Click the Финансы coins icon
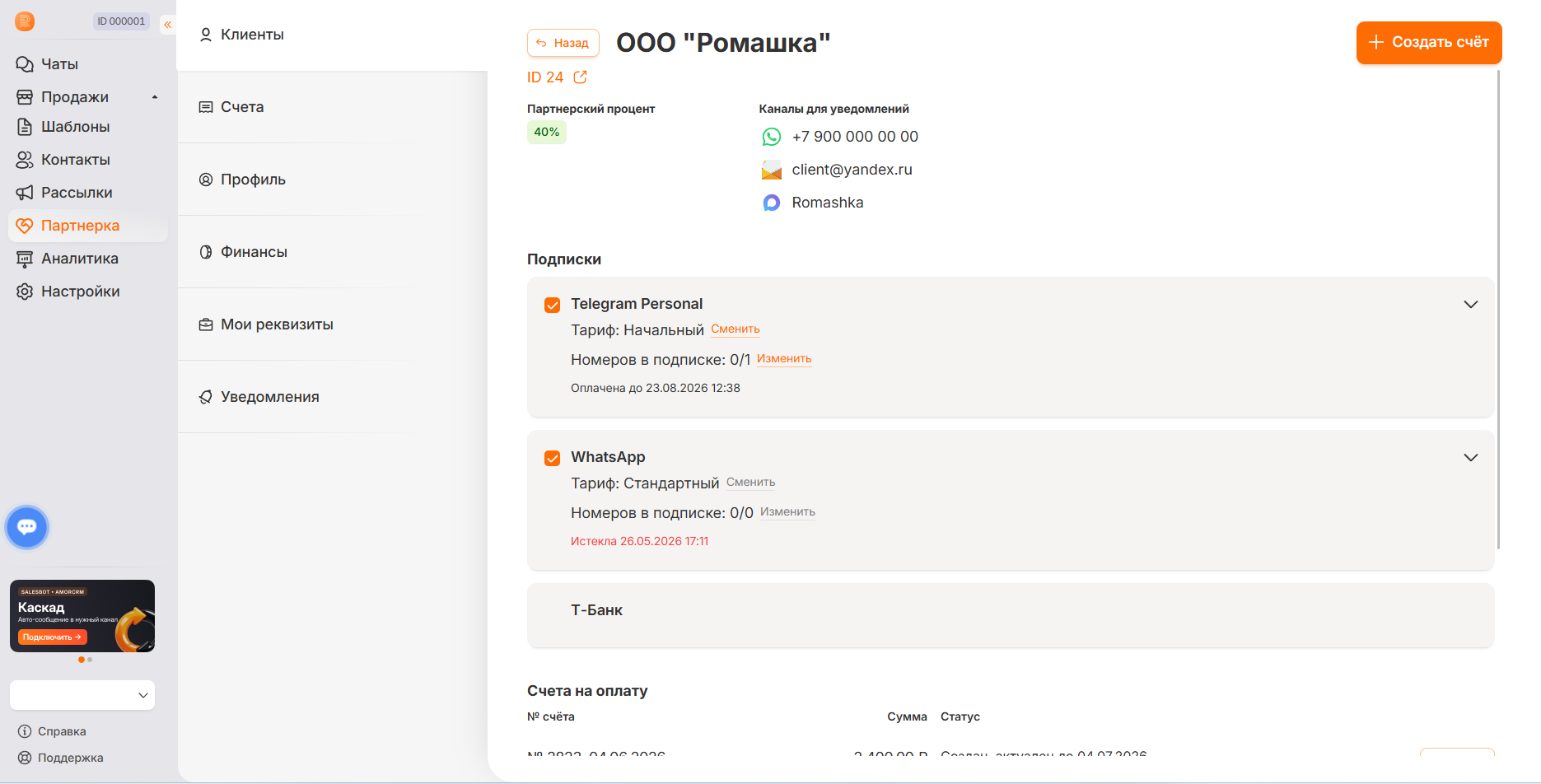This screenshot has height=784, width=1541. [206, 252]
